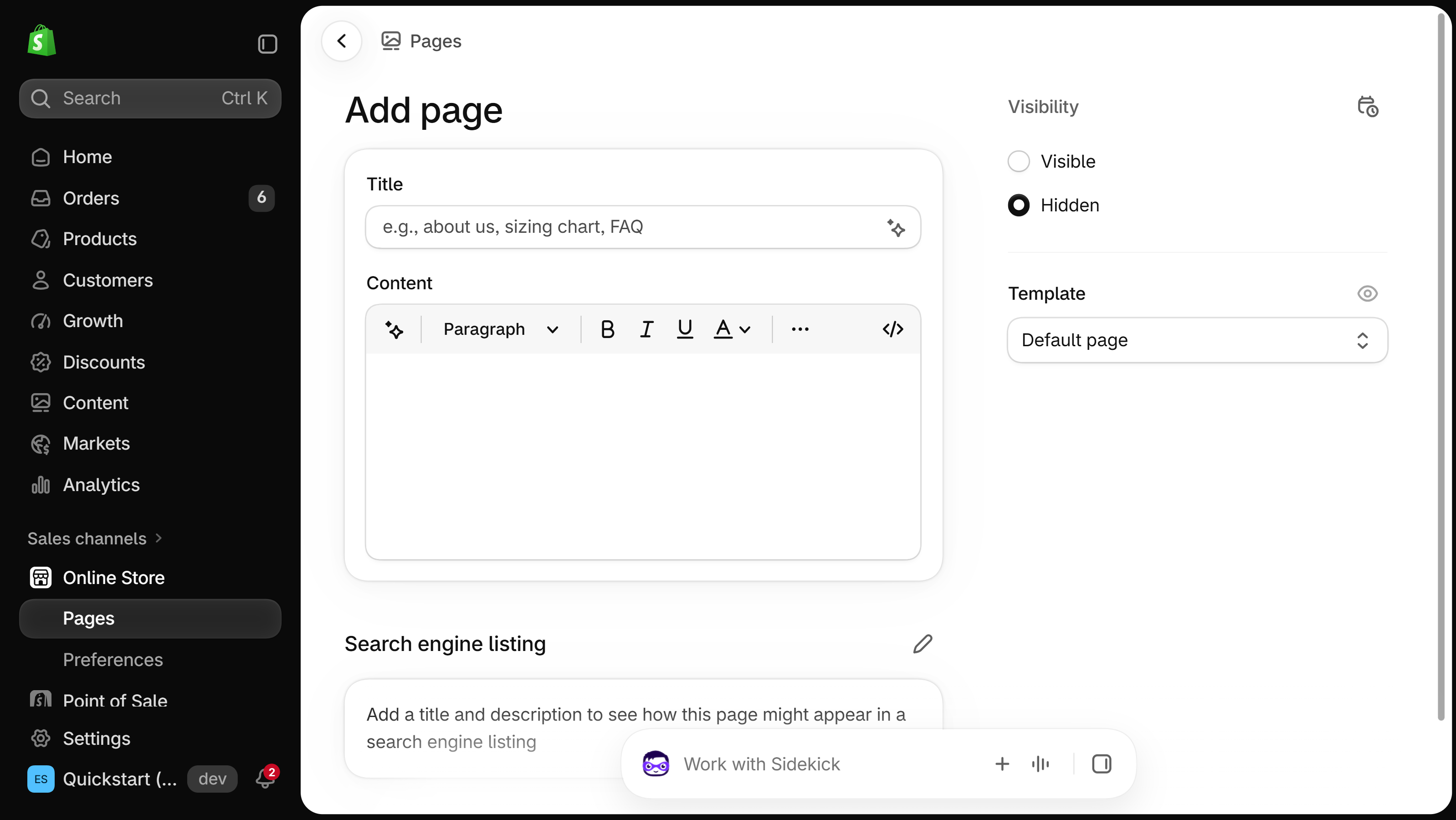Open the Default page template dropdown
This screenshot has height=820, width=1456.
1197,340
